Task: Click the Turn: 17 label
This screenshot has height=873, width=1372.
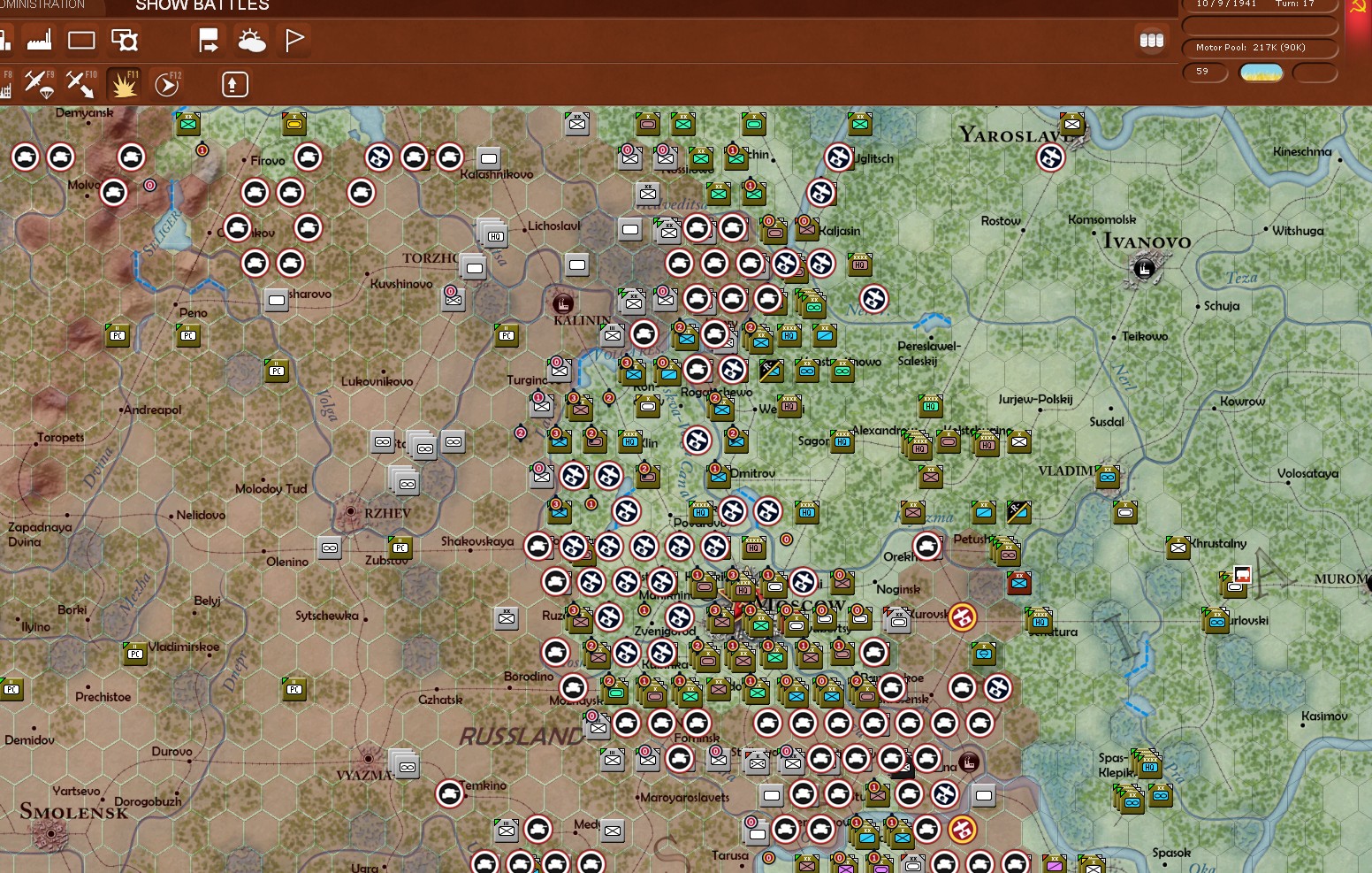Action: coord(1295,4)
